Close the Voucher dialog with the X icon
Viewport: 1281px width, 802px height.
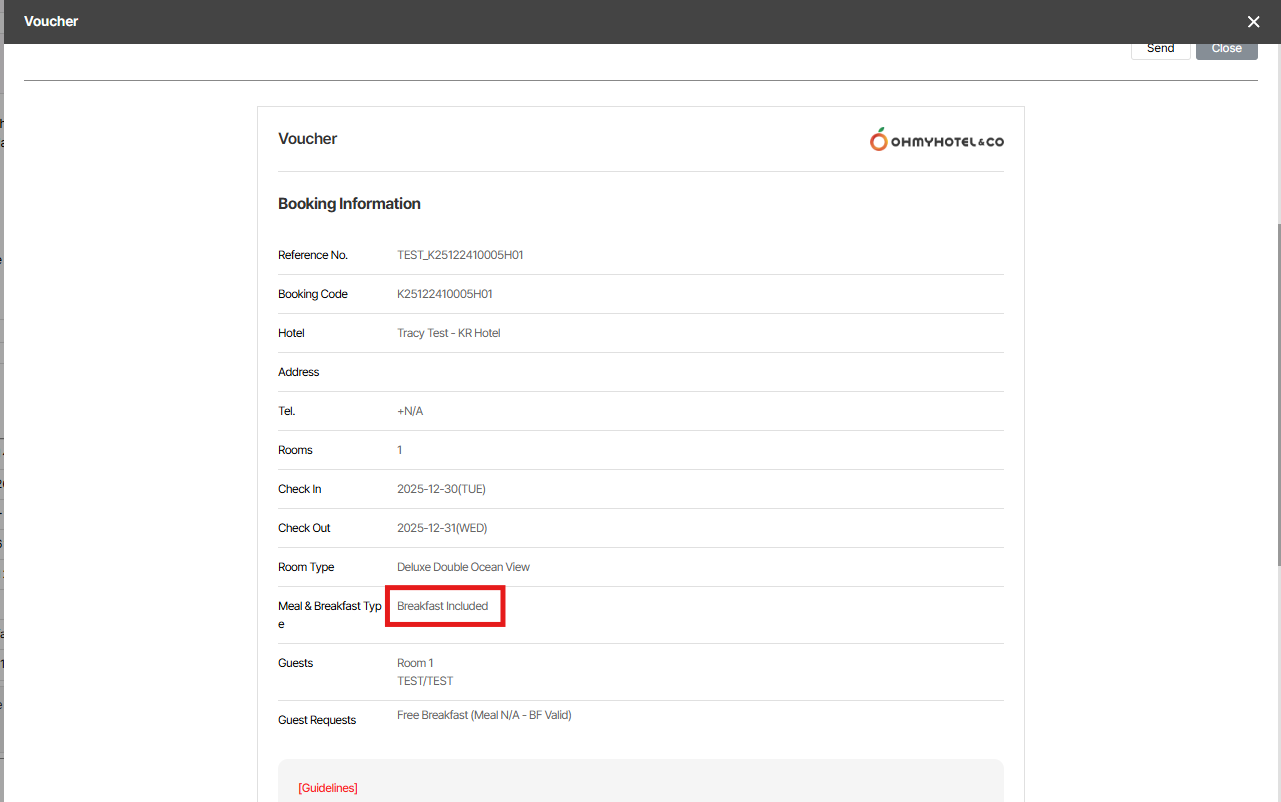[1253, 22]
